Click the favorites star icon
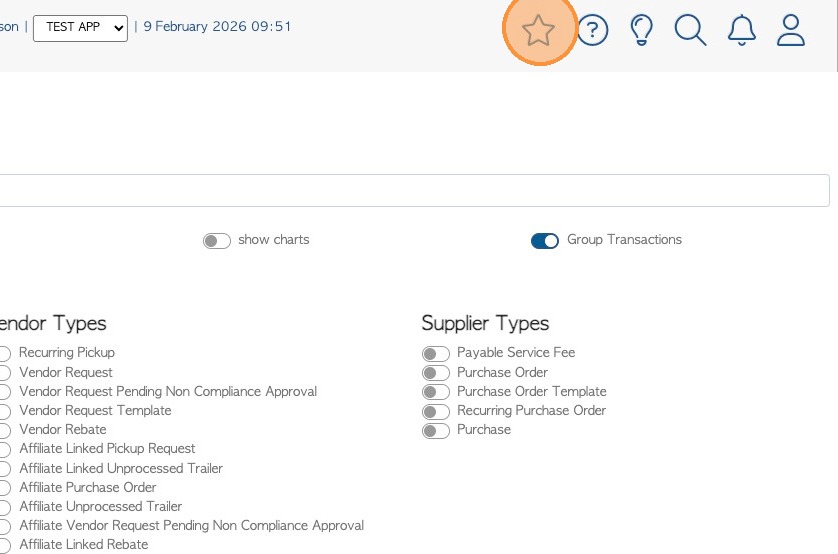The height and width of the screenshot is (554, 838). coord(538,30)
